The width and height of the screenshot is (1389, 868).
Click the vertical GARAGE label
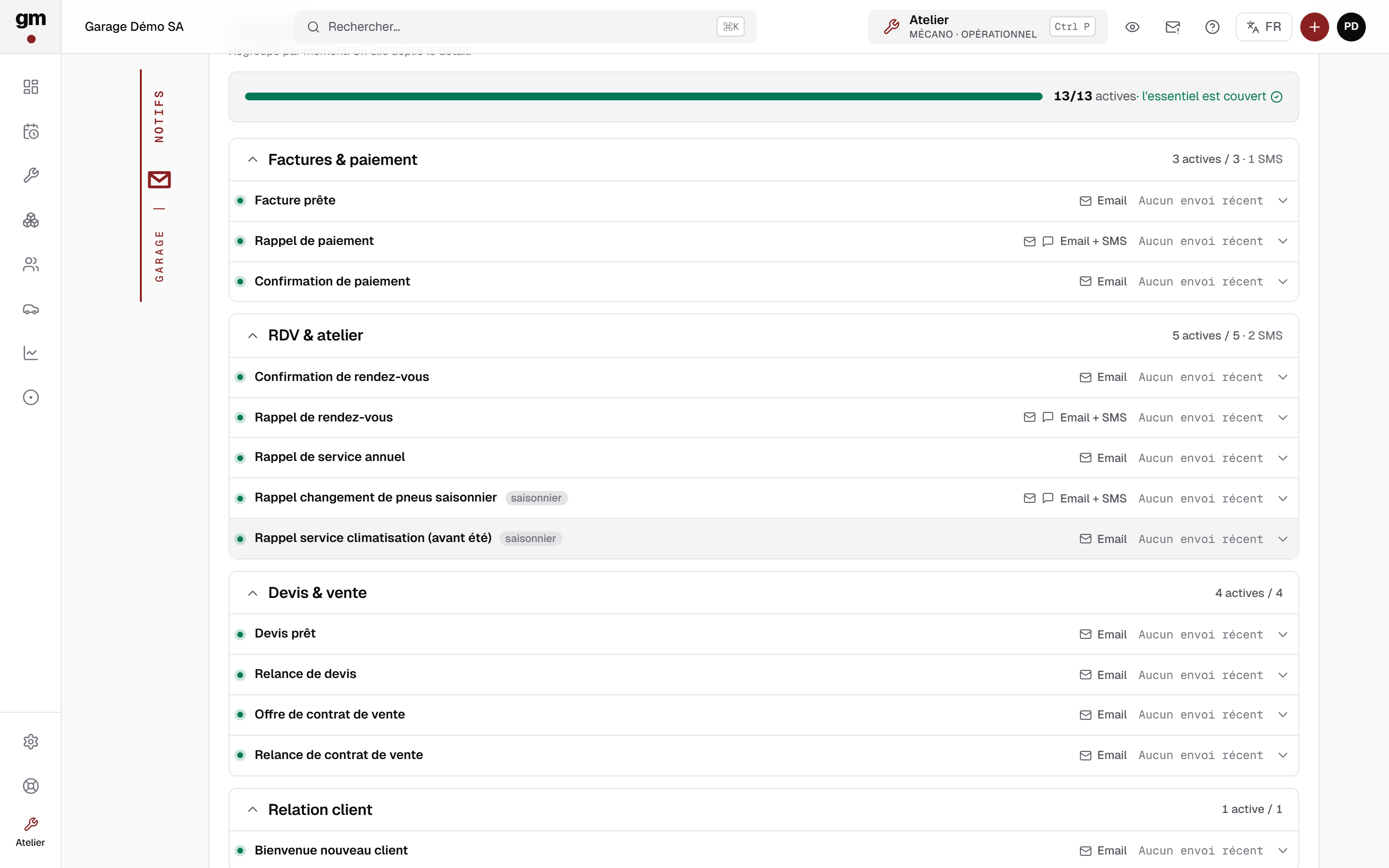point(159,256)
